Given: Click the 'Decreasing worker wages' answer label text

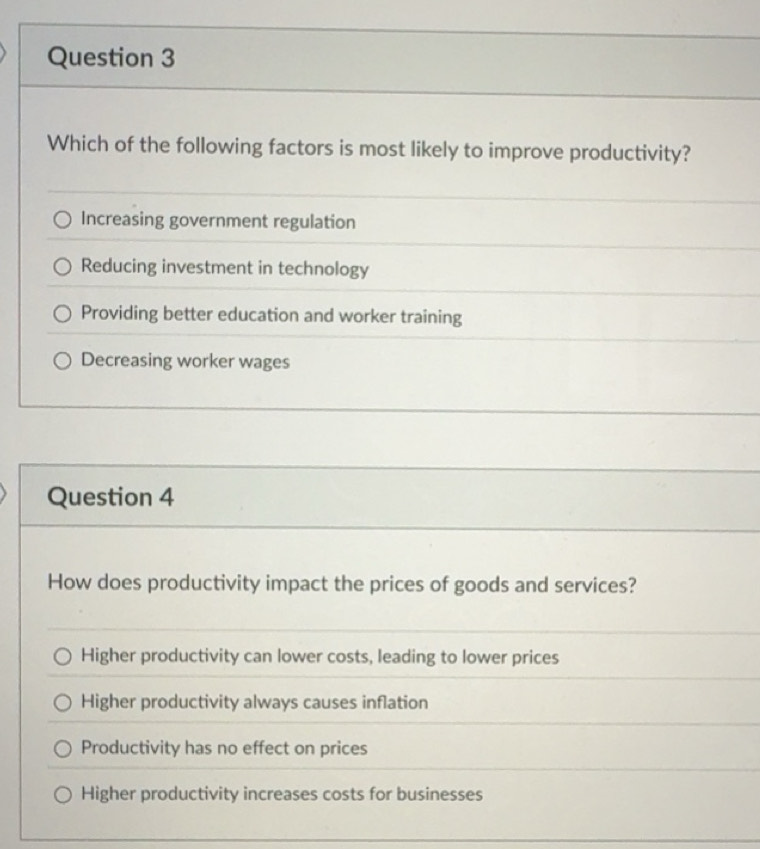Looking at the screenshot, I should 185,361.
